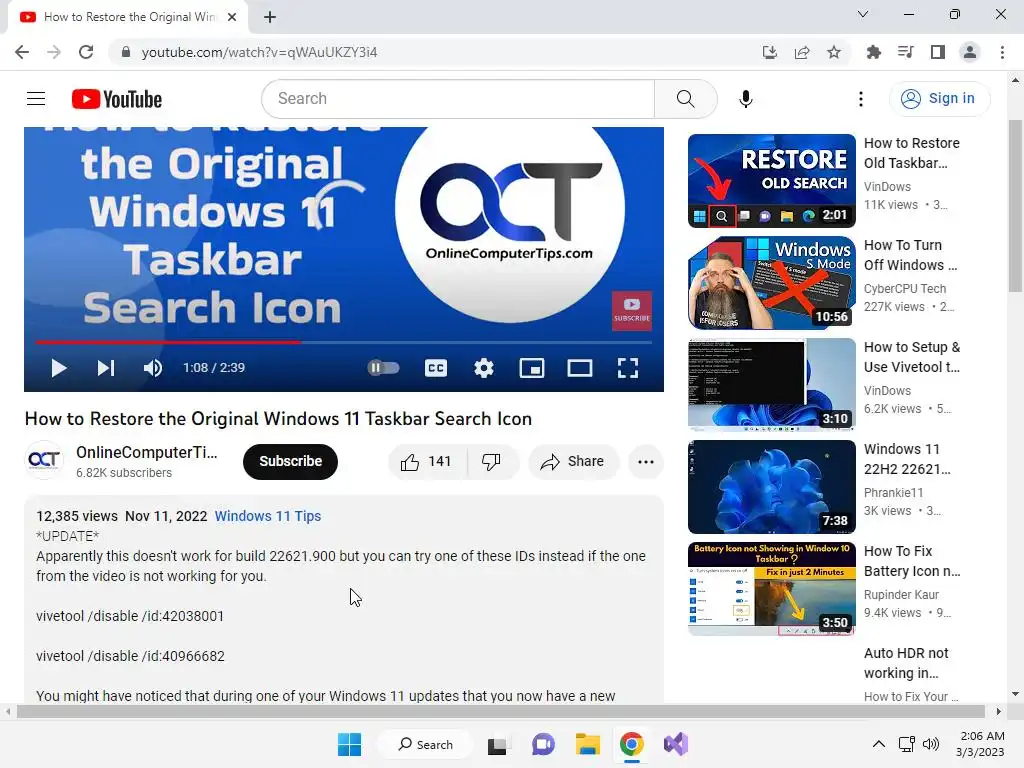This screenshot has width=1024, height=768.
Task: Open Chrome three-dot menu
Action: point(1002,52)
